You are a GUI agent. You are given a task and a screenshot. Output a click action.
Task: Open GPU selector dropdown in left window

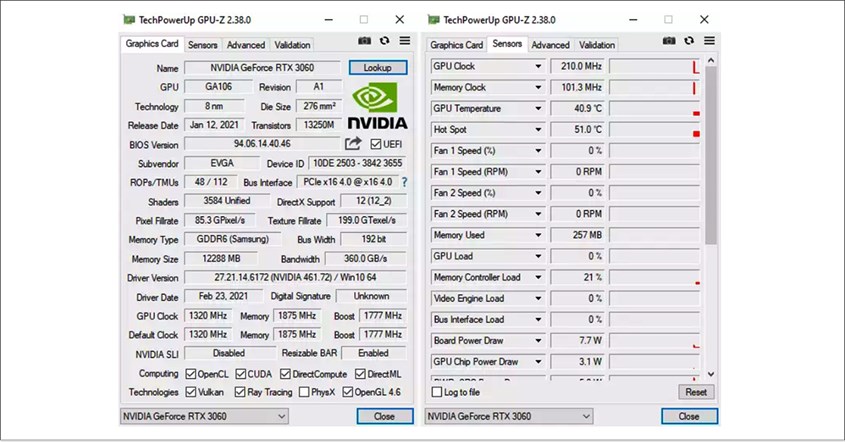(x=204, y=416)
